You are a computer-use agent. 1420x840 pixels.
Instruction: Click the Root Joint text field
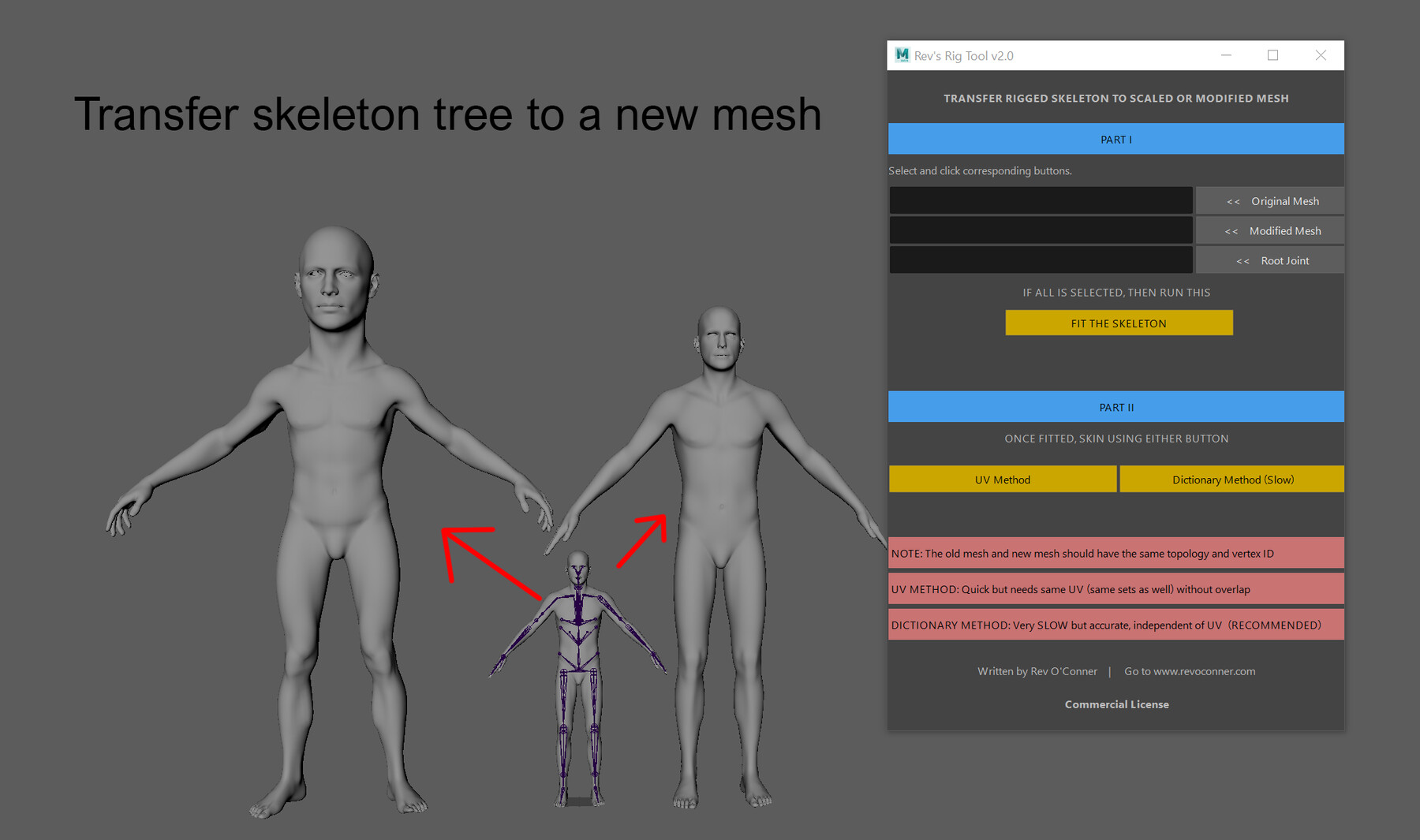(1040, 259)
